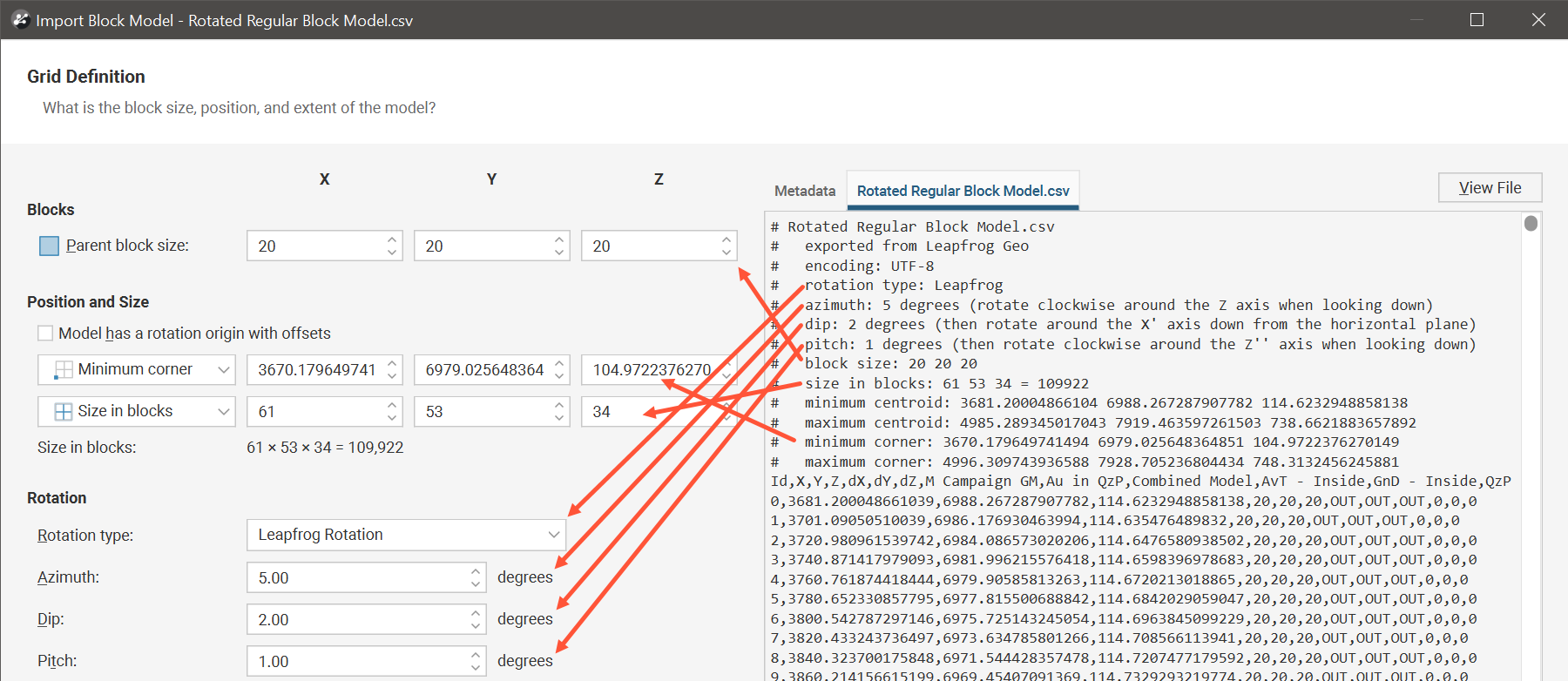The image size is (1568, 681).
Task: Increase the Azimuth degrees value
Action: pyautogui.click(x=476, y=571)
